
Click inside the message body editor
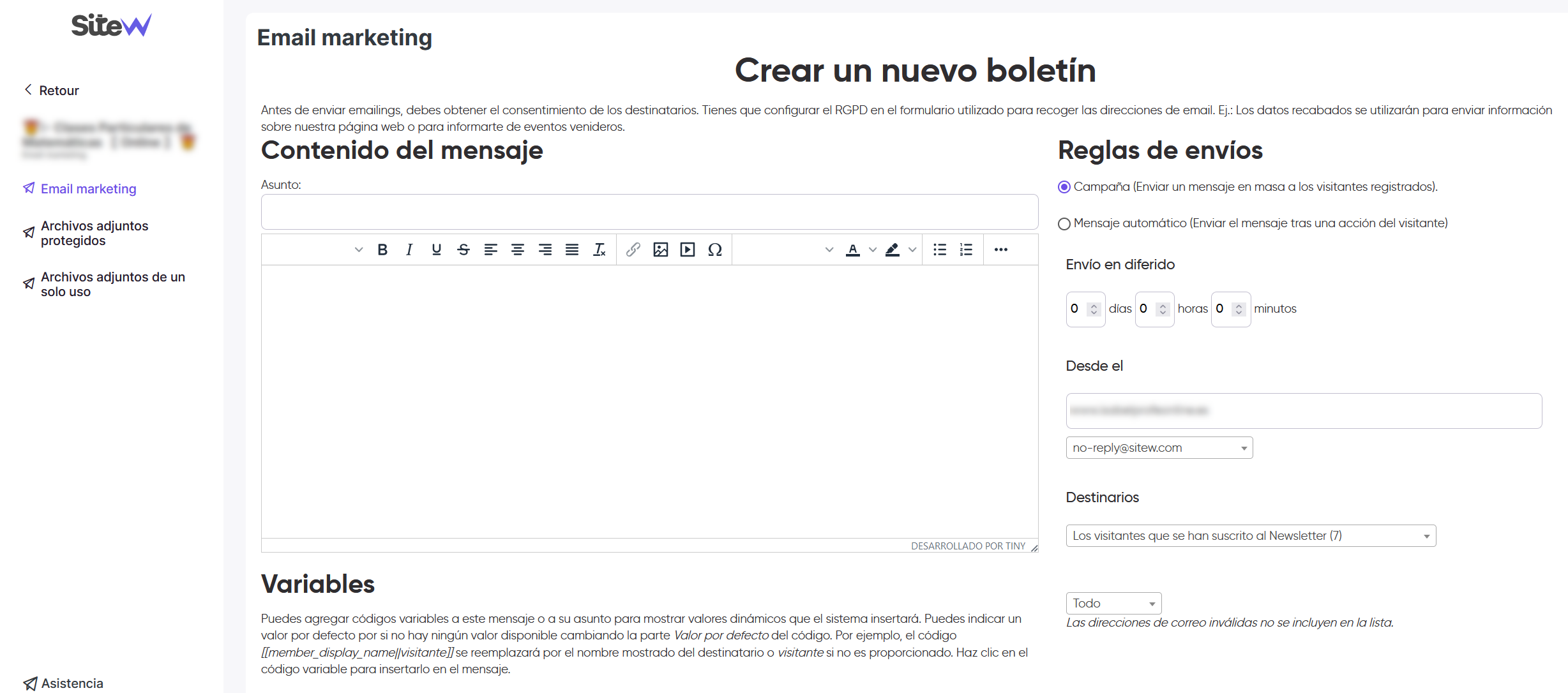coord(649,401)
